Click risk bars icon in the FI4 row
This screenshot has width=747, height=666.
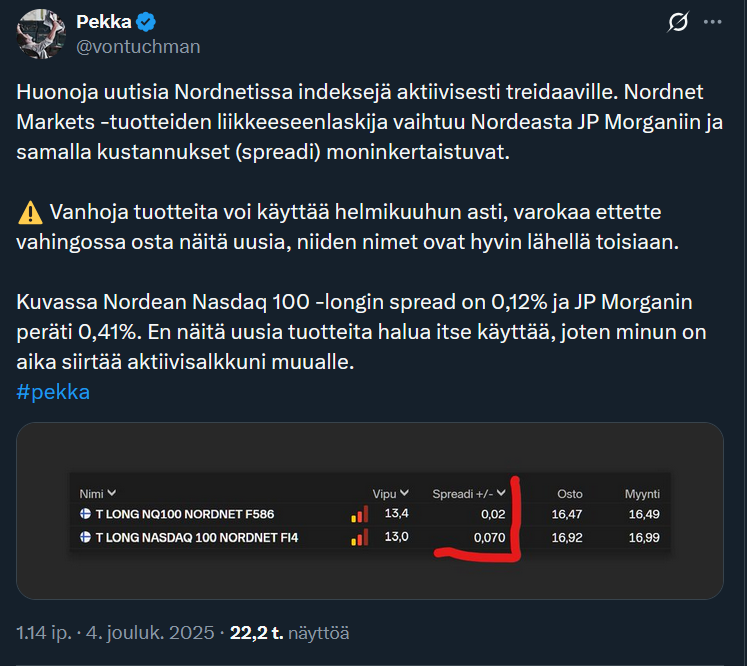pyautogui.click(x=359, y=538)
